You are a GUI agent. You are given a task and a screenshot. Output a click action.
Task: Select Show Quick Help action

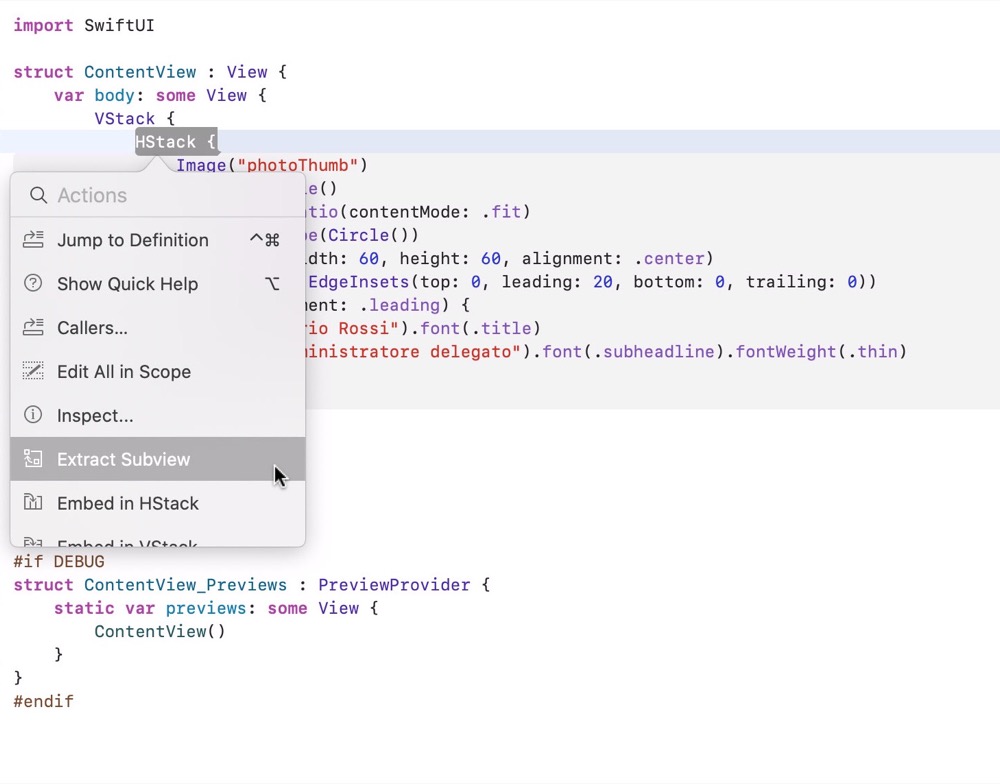pyautogui.click(x=158, y=283)
